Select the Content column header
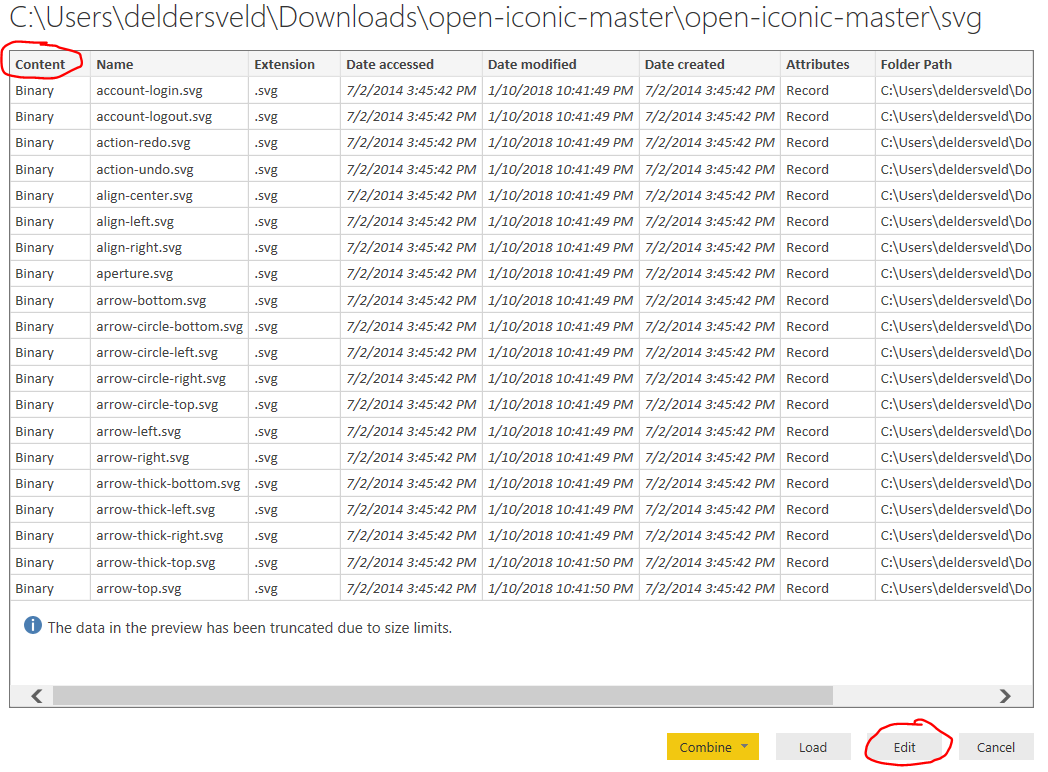This screenshot has width=1048, height=772. coord(40,64)
